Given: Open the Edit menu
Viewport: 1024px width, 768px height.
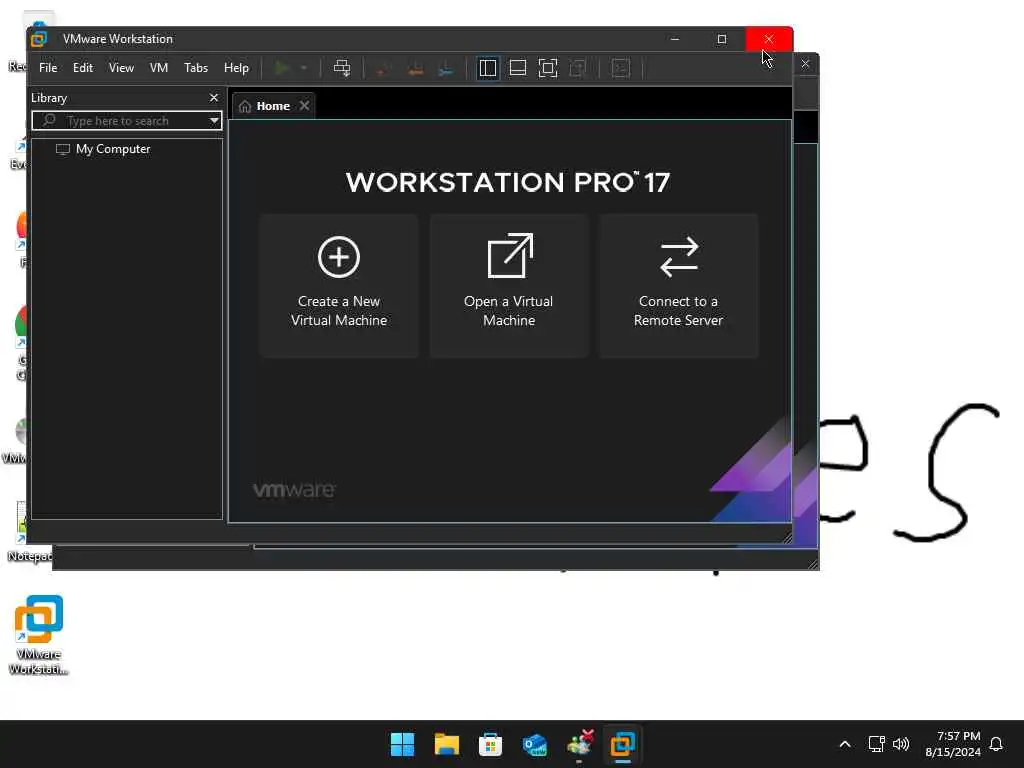Looking at the screenshot, I should pyautogui.click(x=83, y=68).
